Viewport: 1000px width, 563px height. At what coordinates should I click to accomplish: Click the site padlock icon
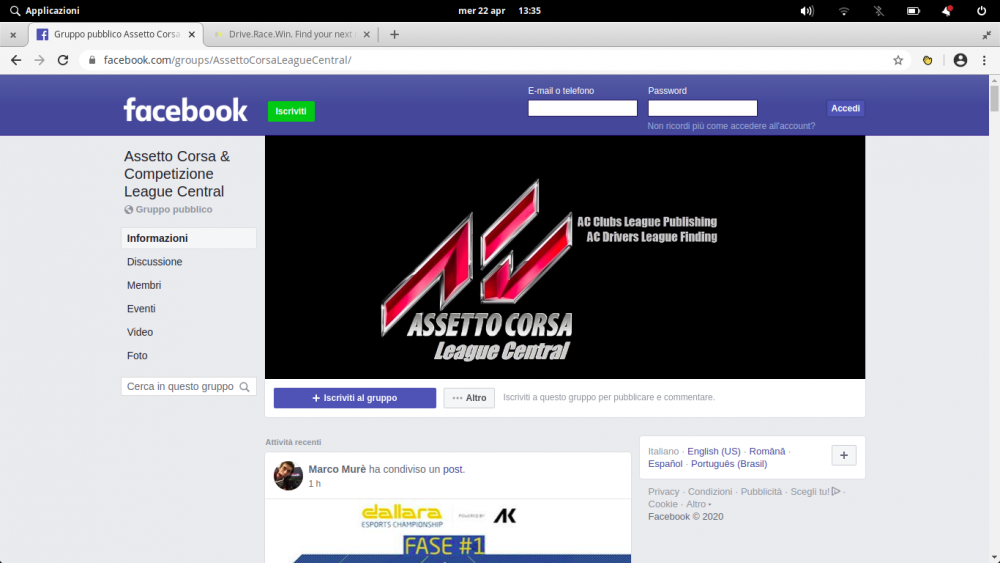point(92,60)
